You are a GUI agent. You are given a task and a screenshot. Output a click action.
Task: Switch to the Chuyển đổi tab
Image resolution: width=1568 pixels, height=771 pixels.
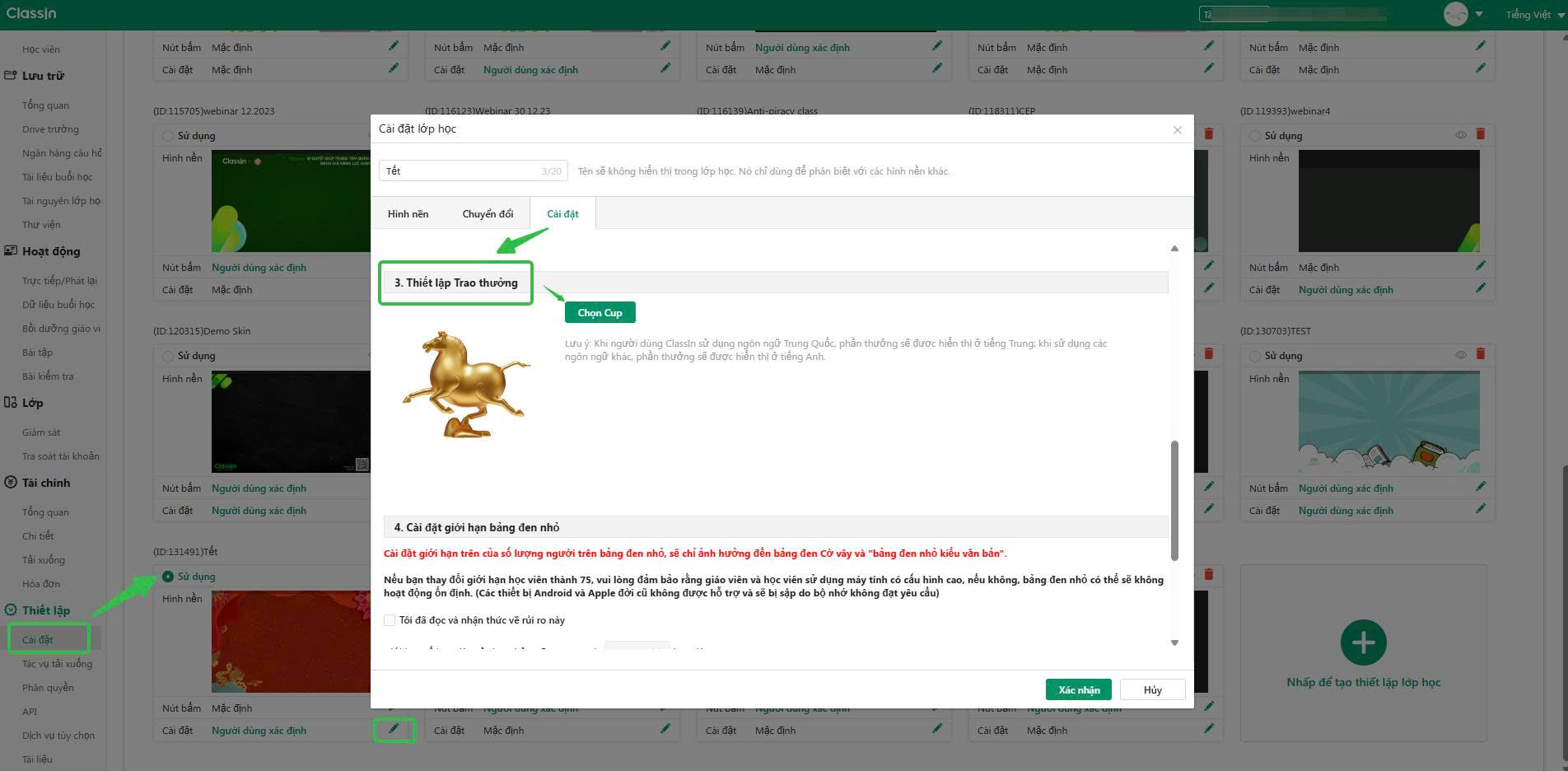(x=488, y=214)
